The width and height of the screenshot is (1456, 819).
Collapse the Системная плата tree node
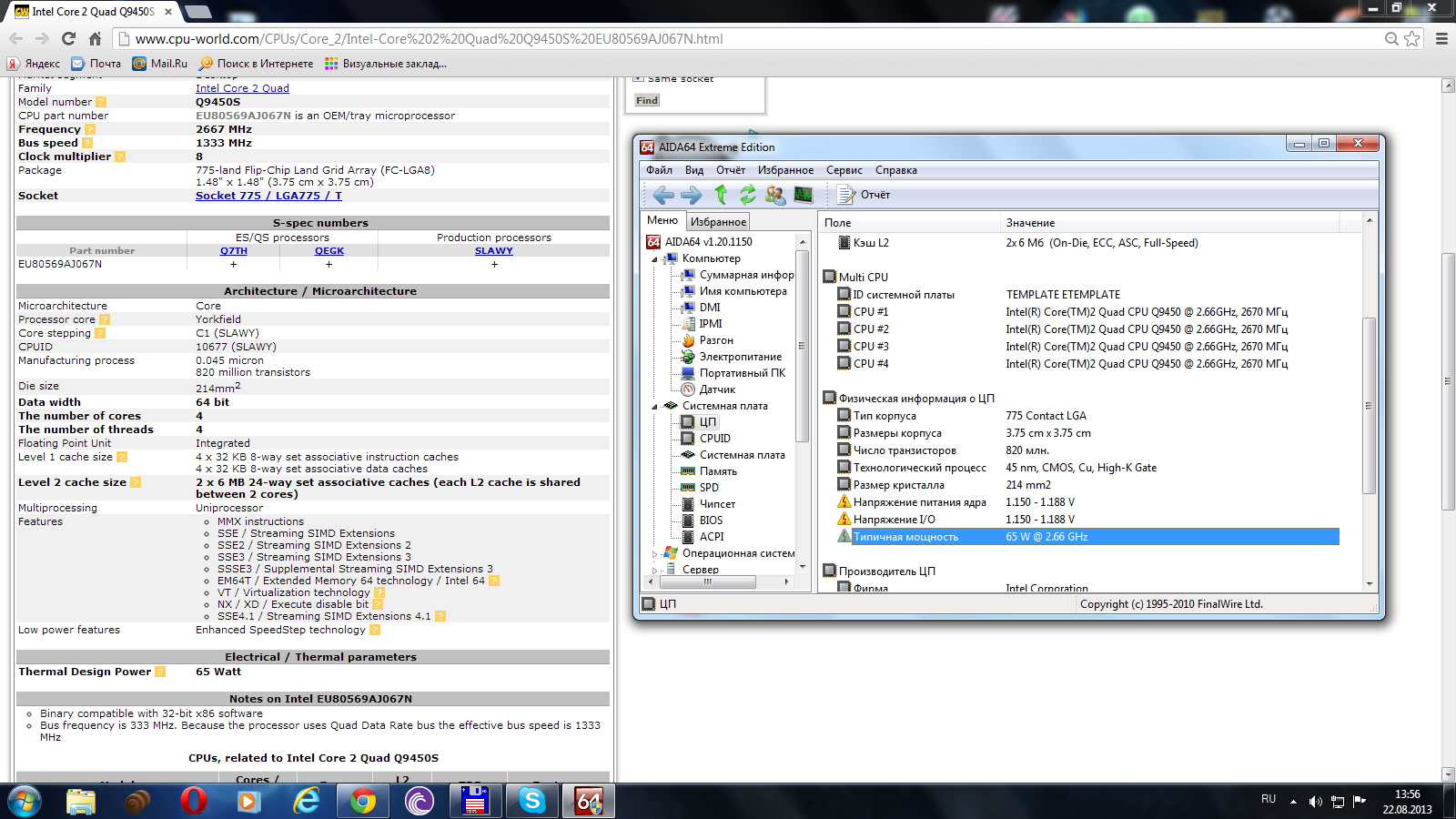tap(654, 407)
